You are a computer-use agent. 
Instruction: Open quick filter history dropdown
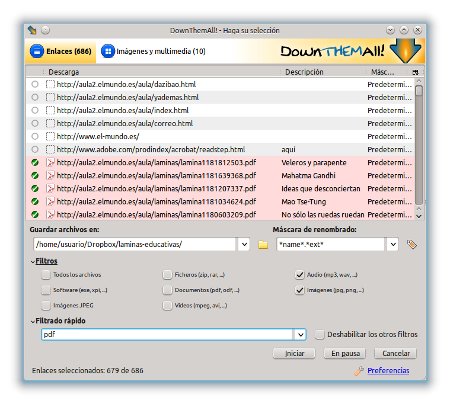300,334
